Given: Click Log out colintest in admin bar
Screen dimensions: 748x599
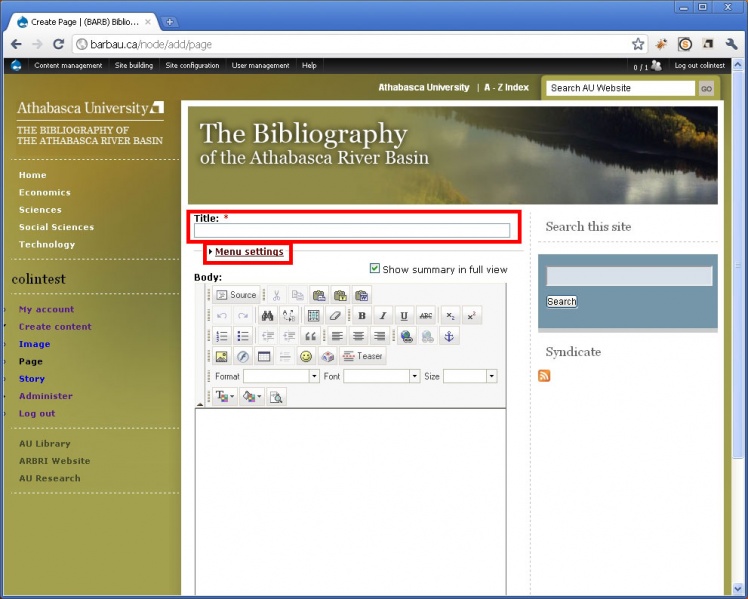Looking at the screenshot, I should tap(699, 65).
